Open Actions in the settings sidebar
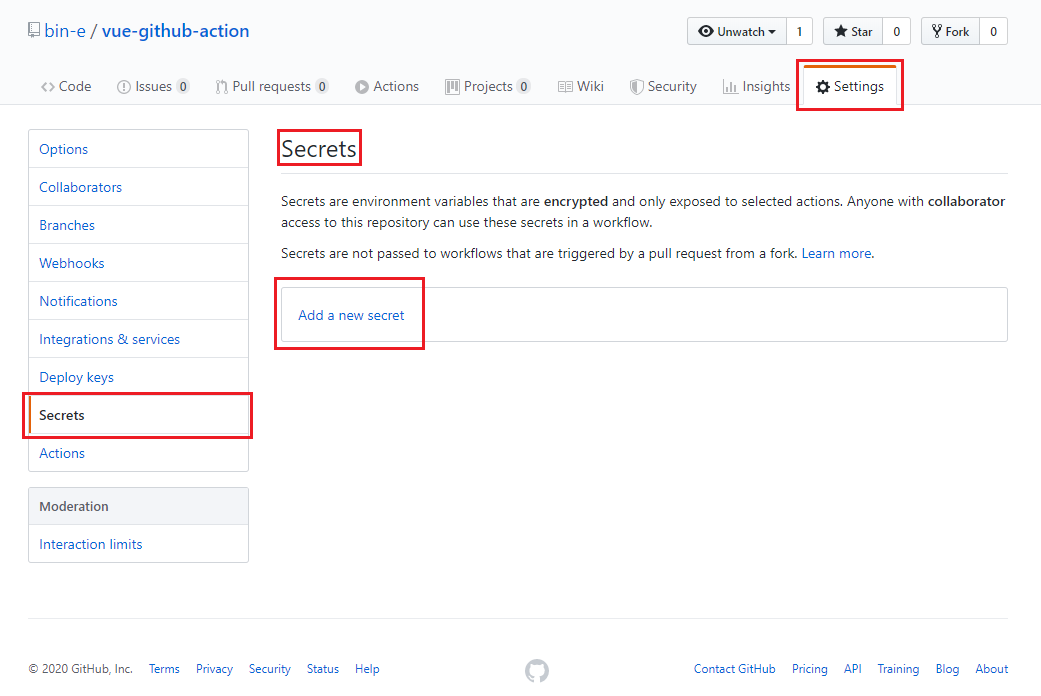The height and width of the screenshot is (696, 1041). pos(138,453)
